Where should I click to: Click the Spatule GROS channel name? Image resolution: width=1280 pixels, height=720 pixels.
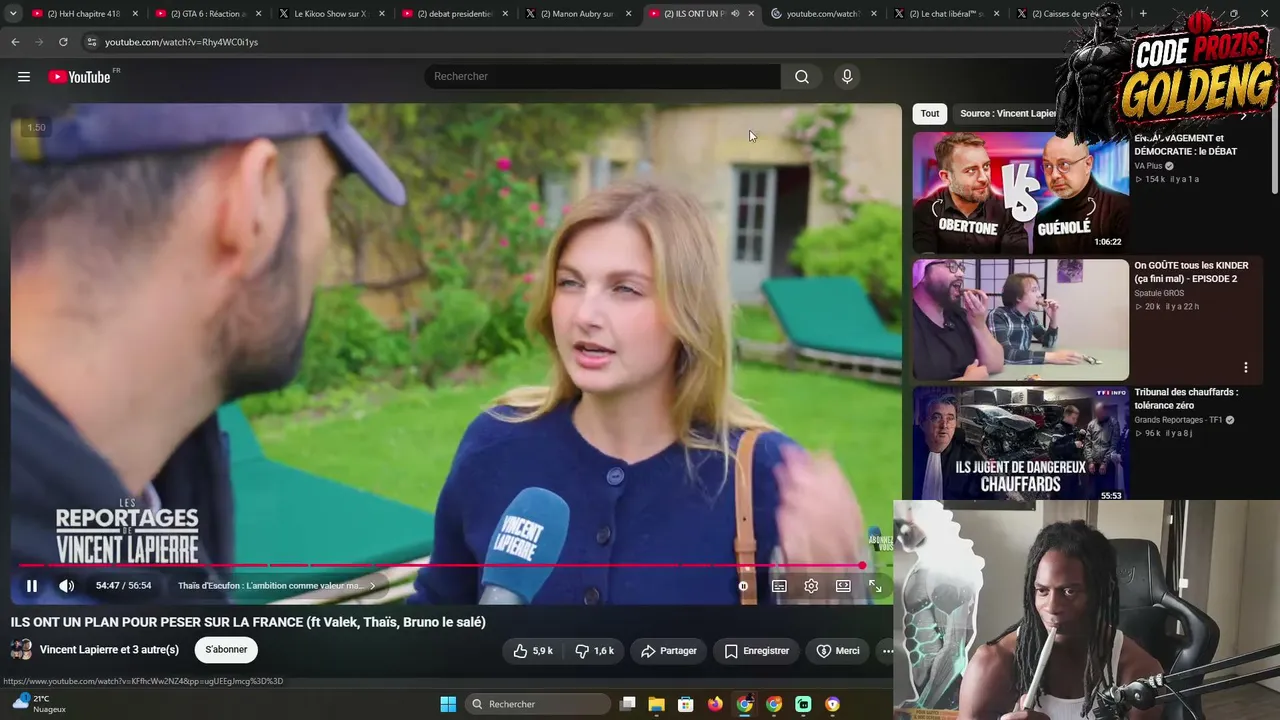click(1159, 293)
